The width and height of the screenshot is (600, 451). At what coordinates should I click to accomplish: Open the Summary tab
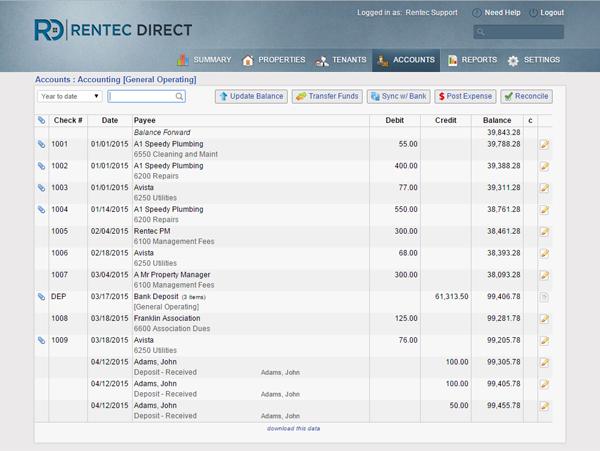point(204,60)
